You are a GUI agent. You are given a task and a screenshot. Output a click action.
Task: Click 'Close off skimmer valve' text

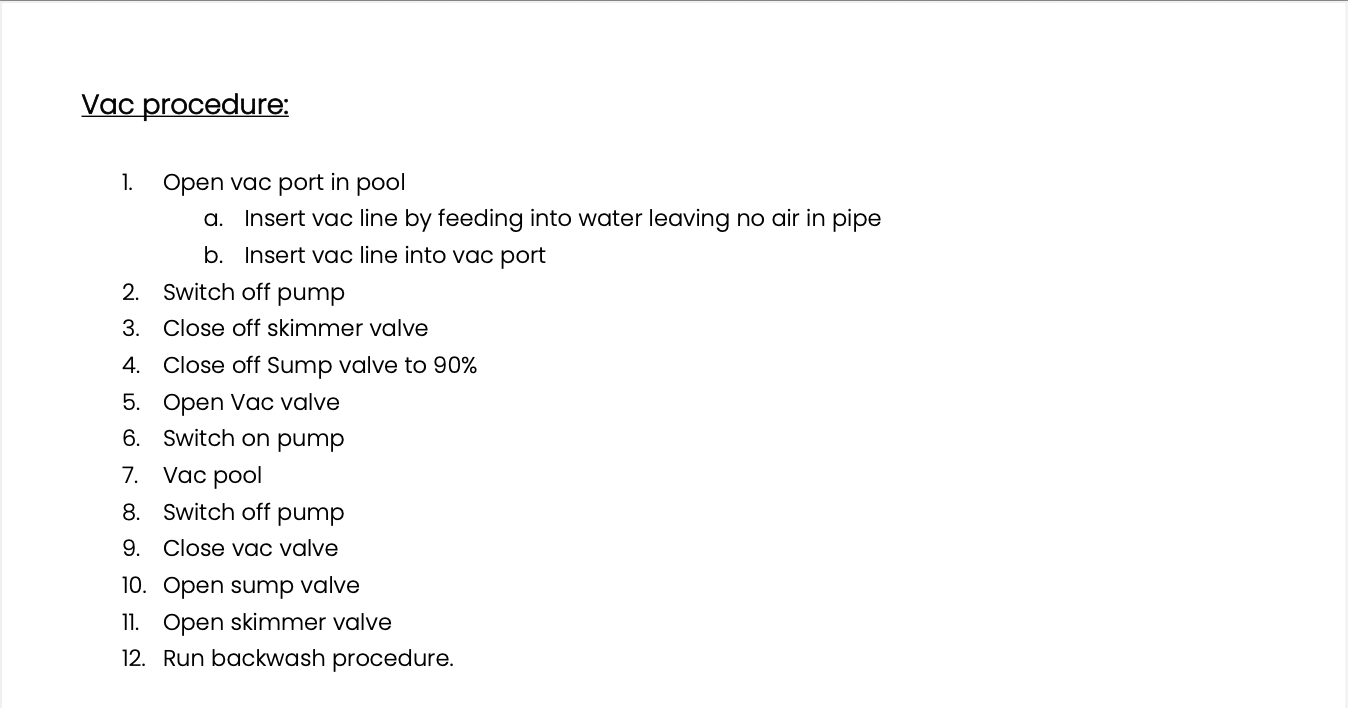pos(296,329)
